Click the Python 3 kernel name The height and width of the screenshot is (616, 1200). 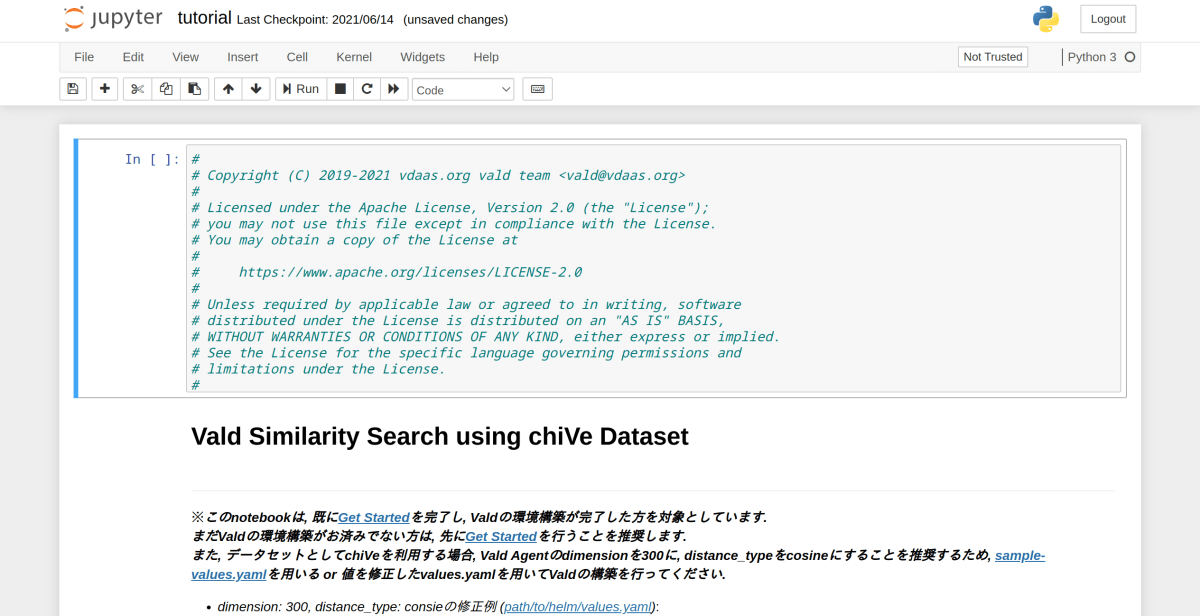1092,57
